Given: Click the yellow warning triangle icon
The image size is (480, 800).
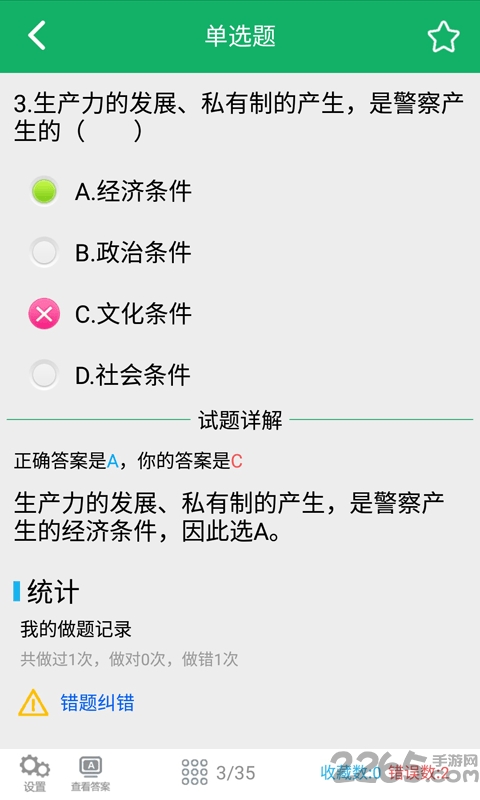Looking at the screenshot, I should point(33,703).
